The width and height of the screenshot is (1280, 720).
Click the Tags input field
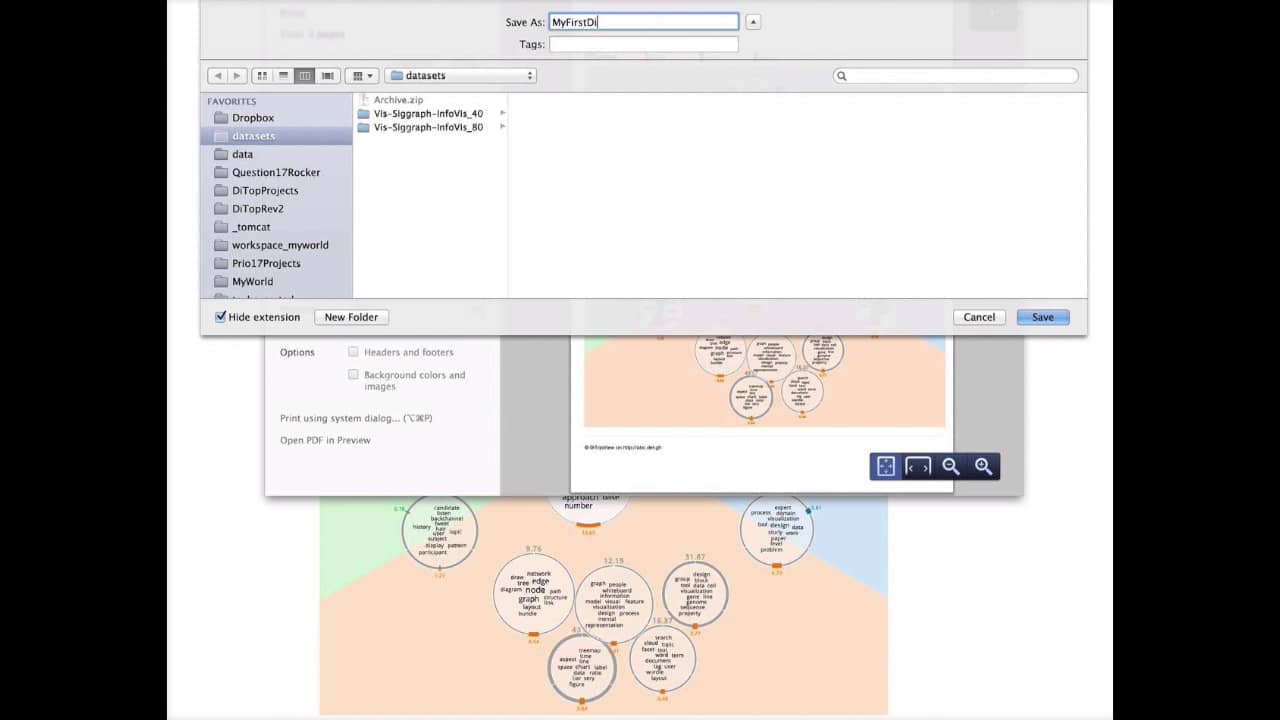pyautogui.click(x=644, y=44)
